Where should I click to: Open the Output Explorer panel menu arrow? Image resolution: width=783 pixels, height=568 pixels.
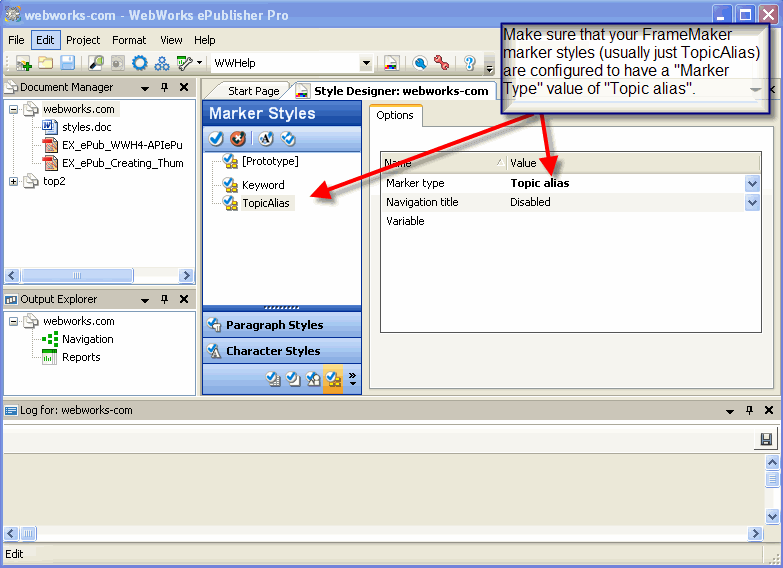[x=145, y=300]
